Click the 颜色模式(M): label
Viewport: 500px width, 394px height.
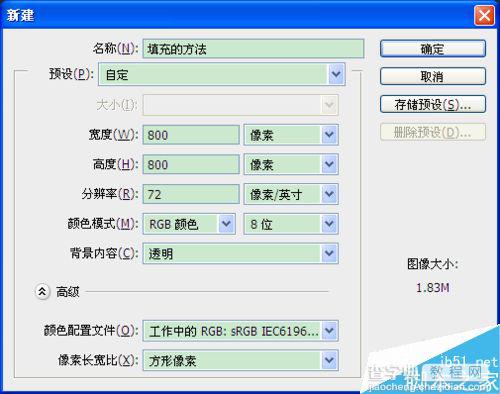point(103,224)
